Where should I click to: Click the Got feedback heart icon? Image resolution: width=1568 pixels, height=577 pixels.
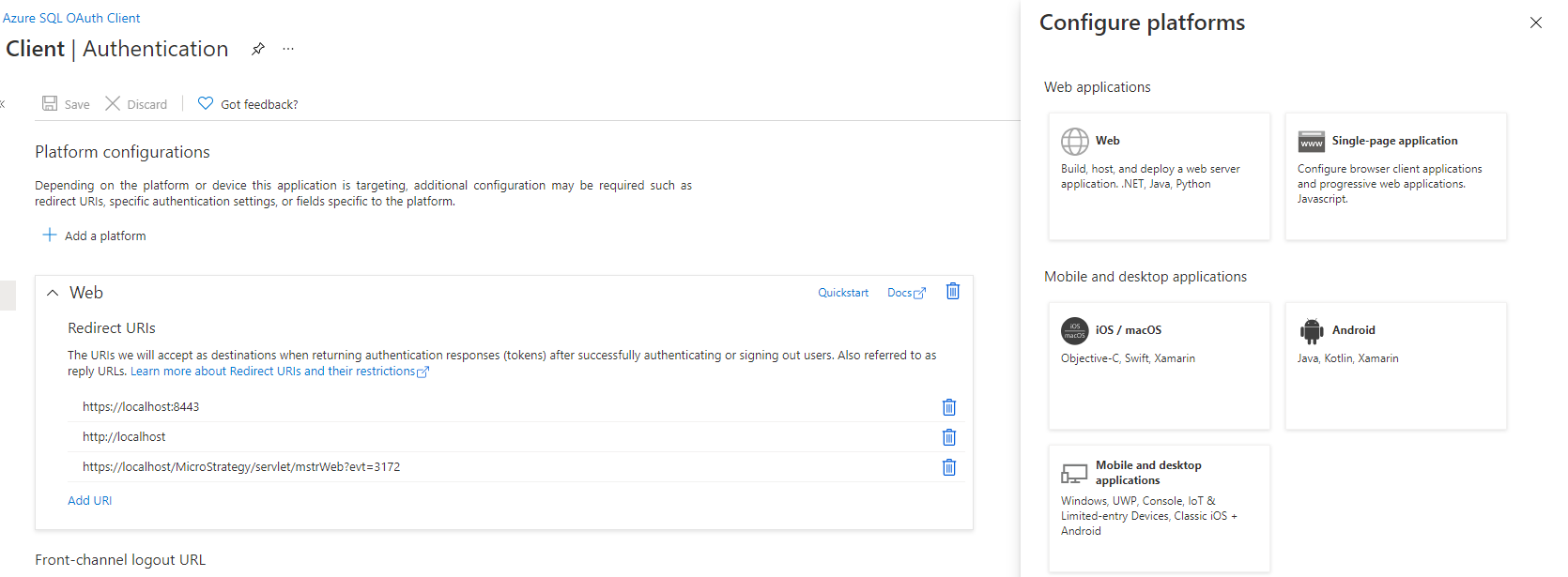206,104
